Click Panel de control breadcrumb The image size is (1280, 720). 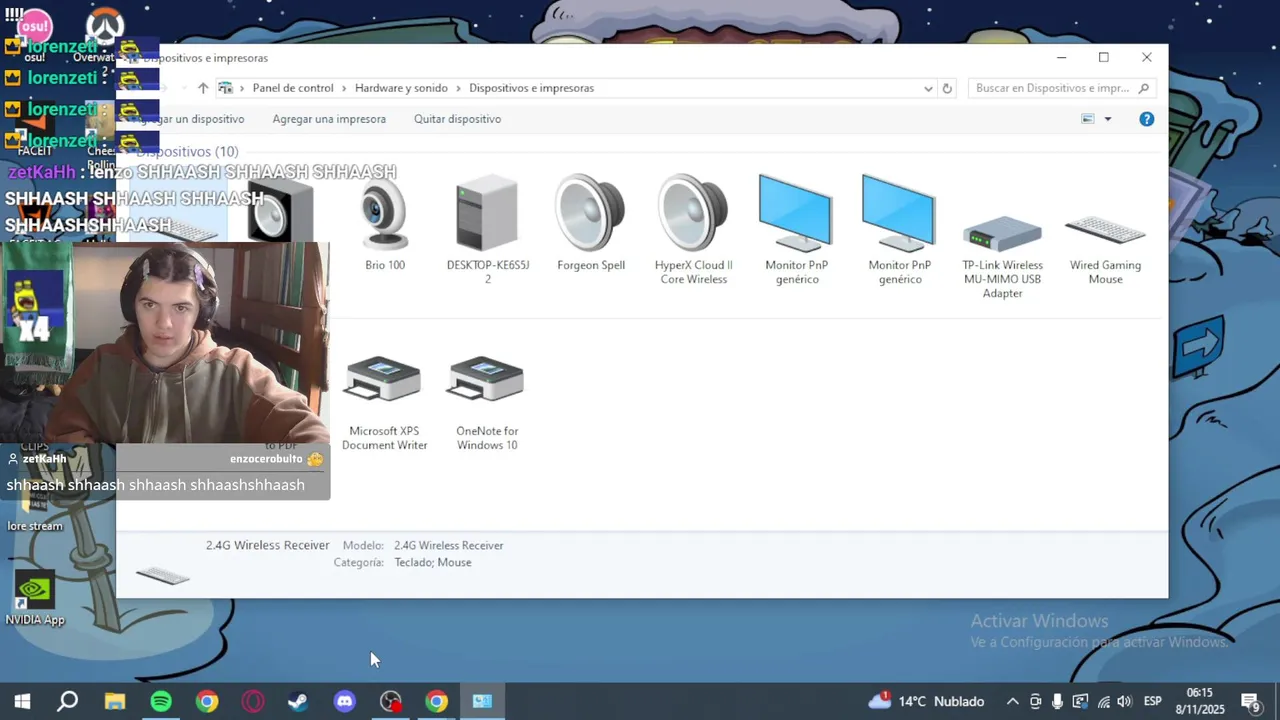click(x=293, y=88)
